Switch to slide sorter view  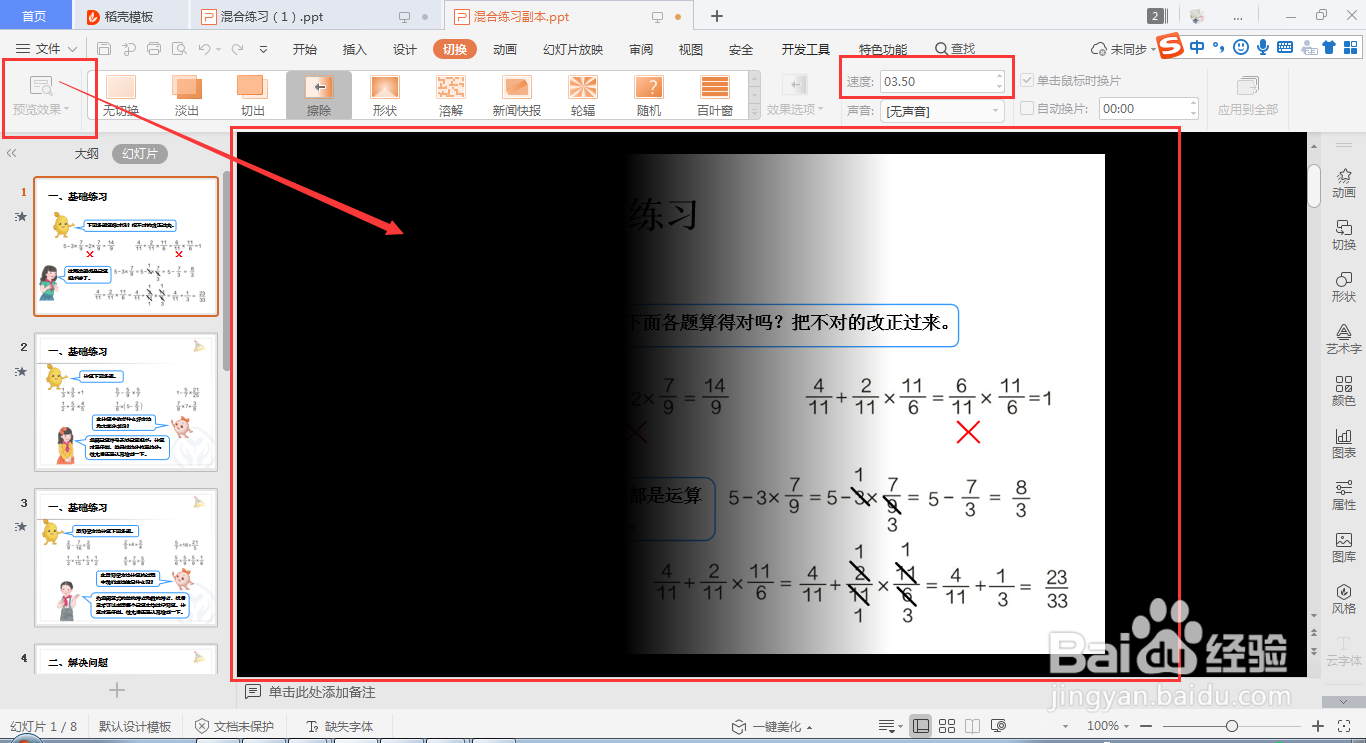point(947,726)
